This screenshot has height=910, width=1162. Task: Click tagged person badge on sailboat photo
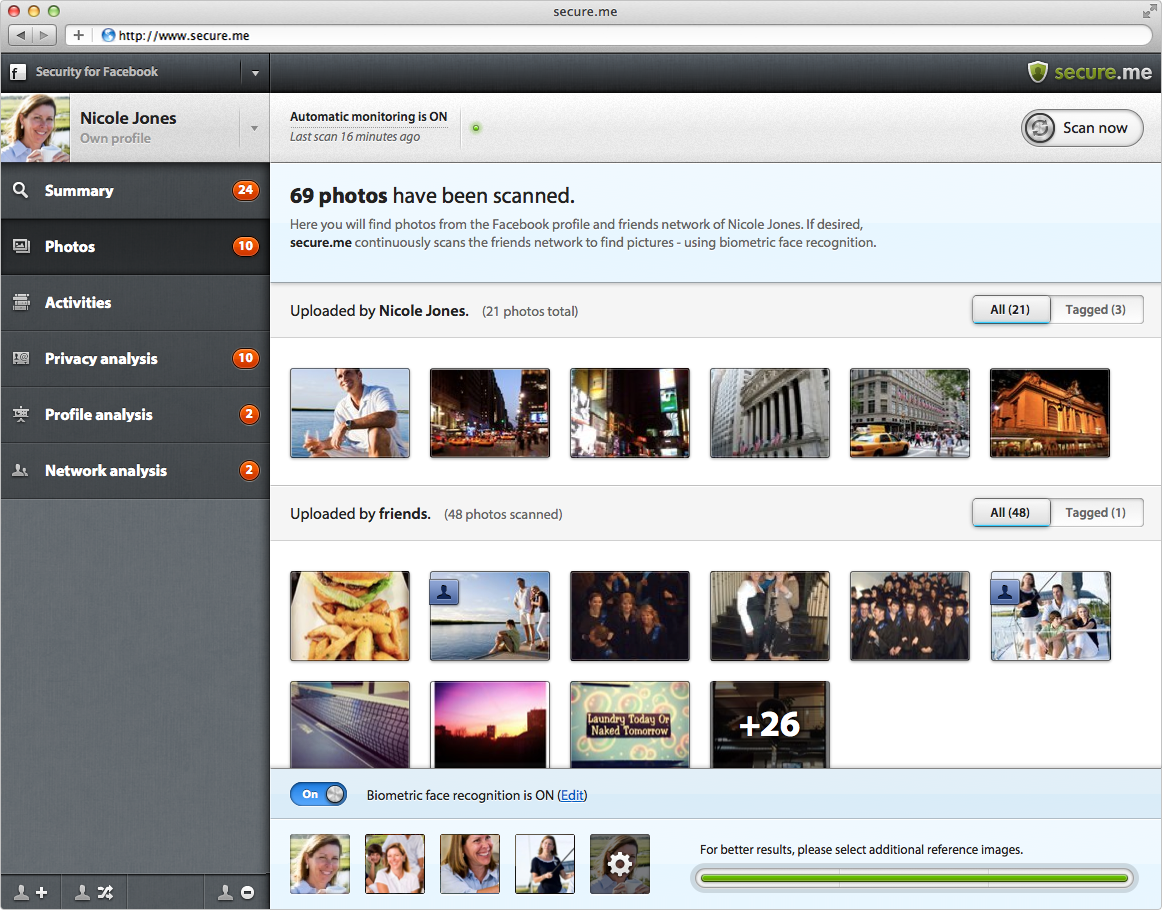click(x=1006, y=592)
